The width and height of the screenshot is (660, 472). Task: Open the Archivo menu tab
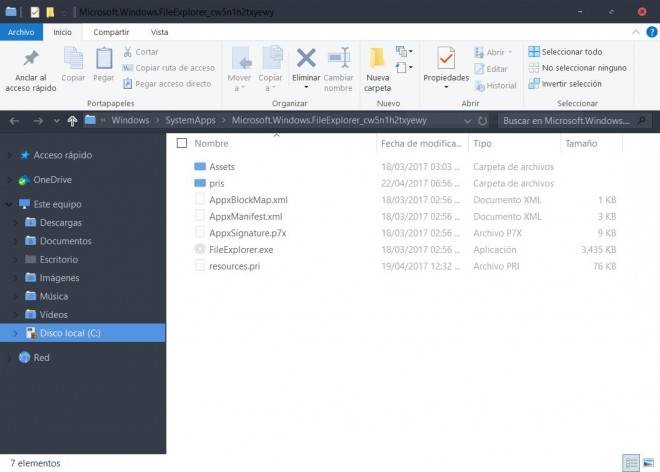[x=21, y=32]
